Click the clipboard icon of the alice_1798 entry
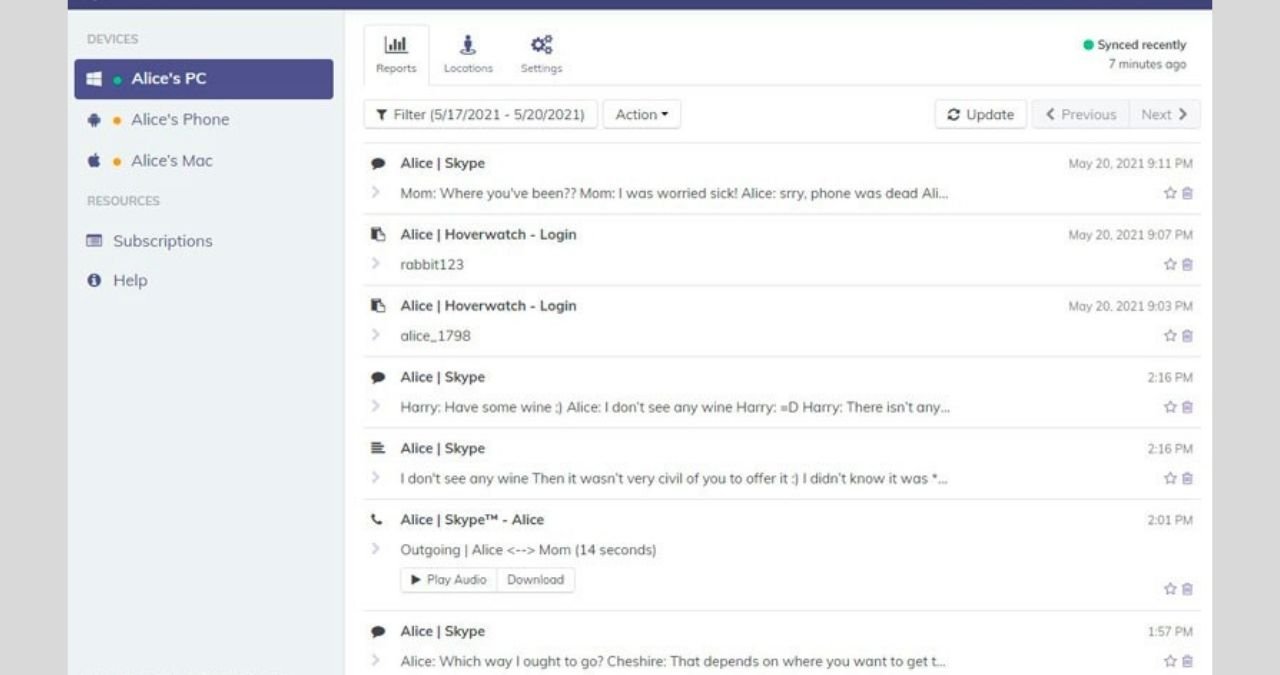This screenshot has height=675, width=1280. click(x=378, y=306)
